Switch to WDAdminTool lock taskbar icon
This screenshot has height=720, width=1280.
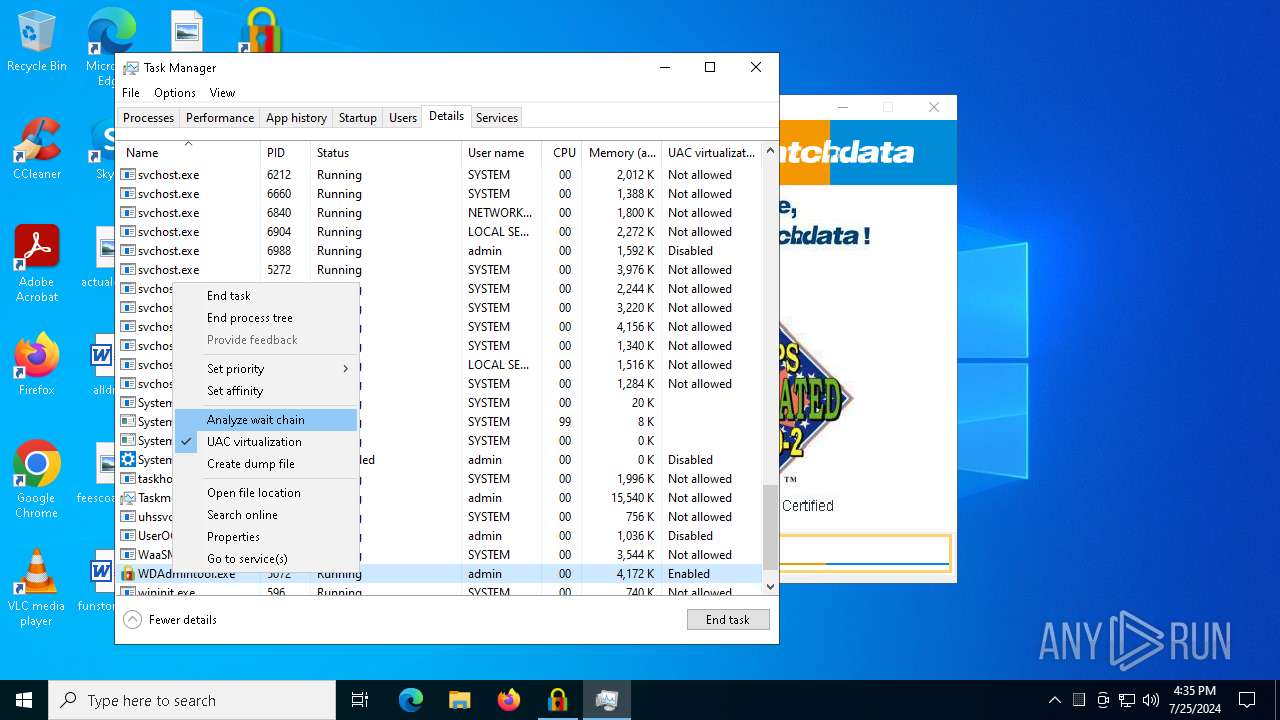coord(557,700)
